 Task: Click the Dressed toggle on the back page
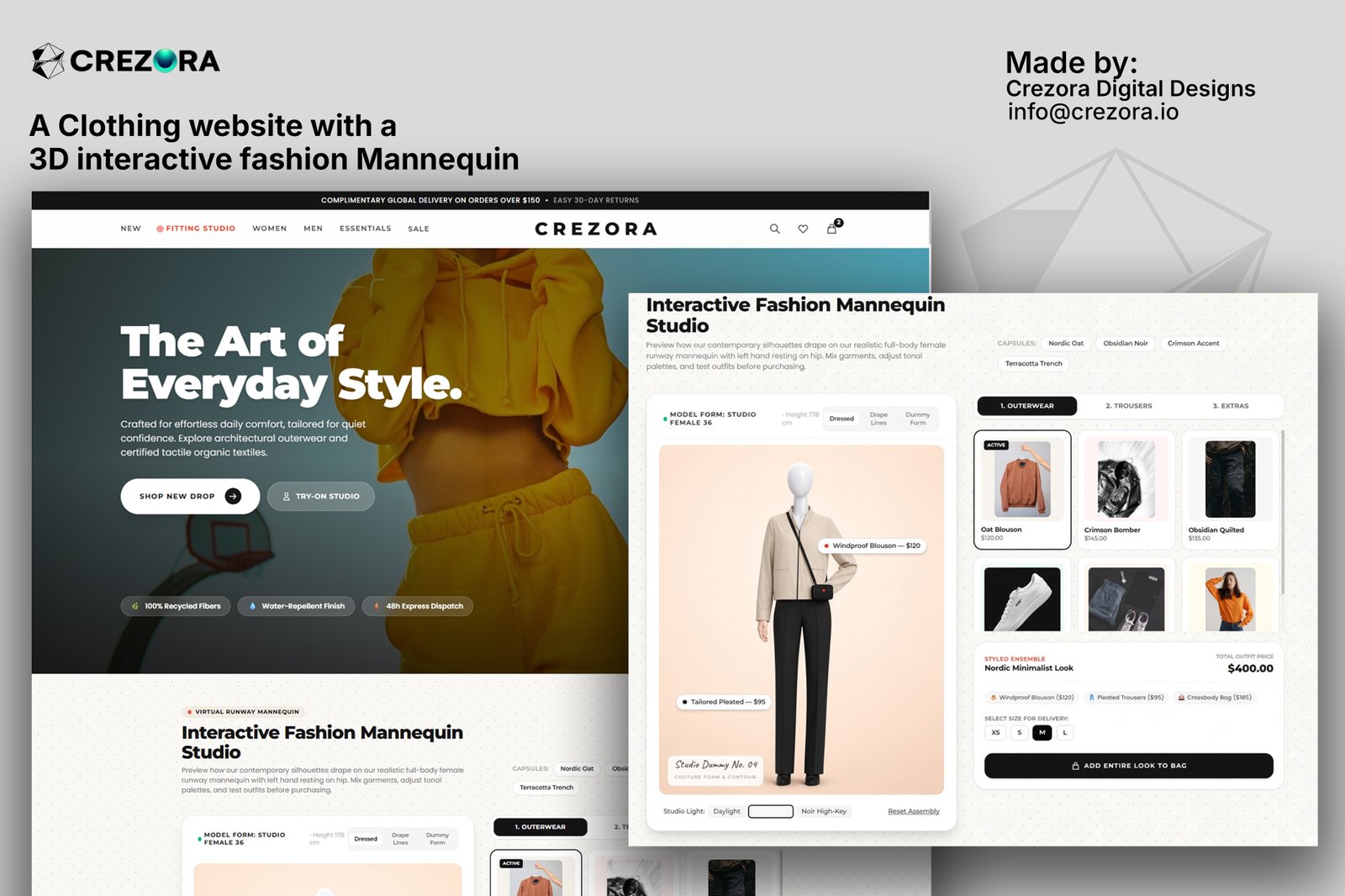point(366,839)
